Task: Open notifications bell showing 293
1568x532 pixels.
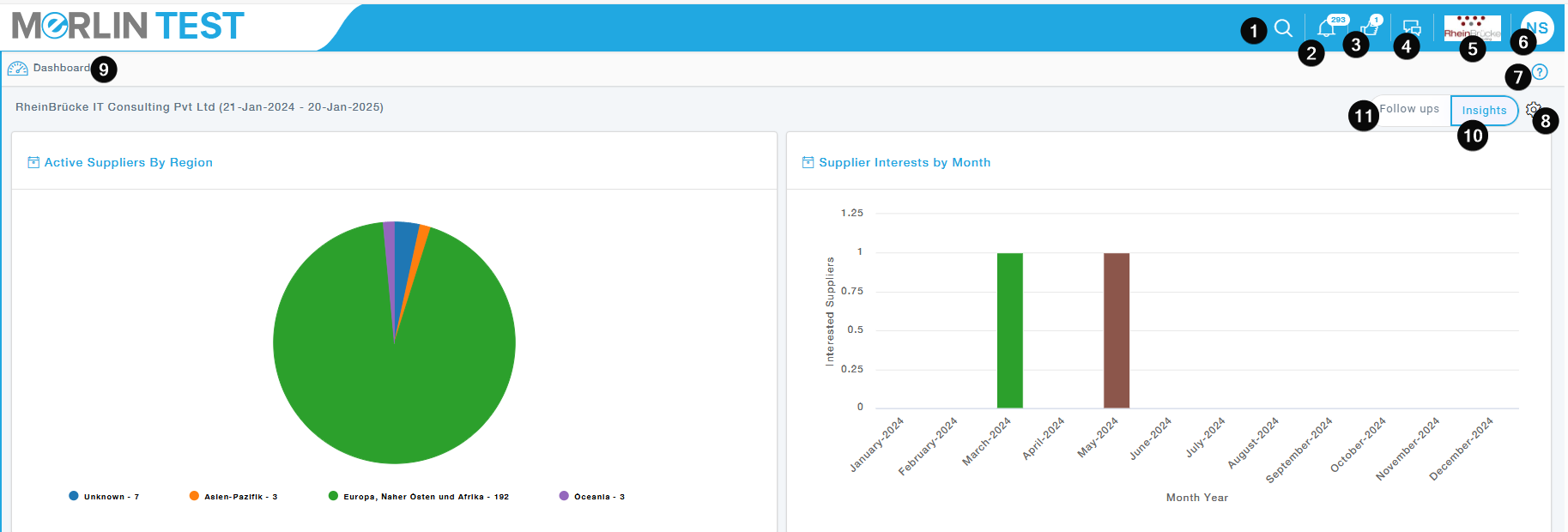Action: [1326, 28]
